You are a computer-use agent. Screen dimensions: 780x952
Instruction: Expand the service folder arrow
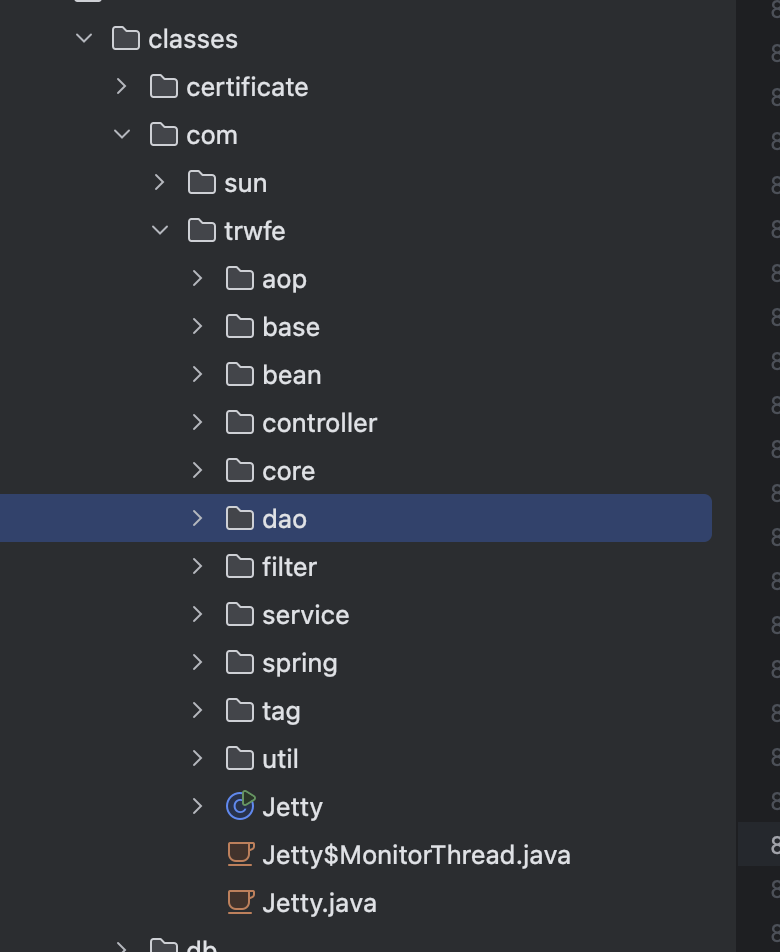pos(198,614)
